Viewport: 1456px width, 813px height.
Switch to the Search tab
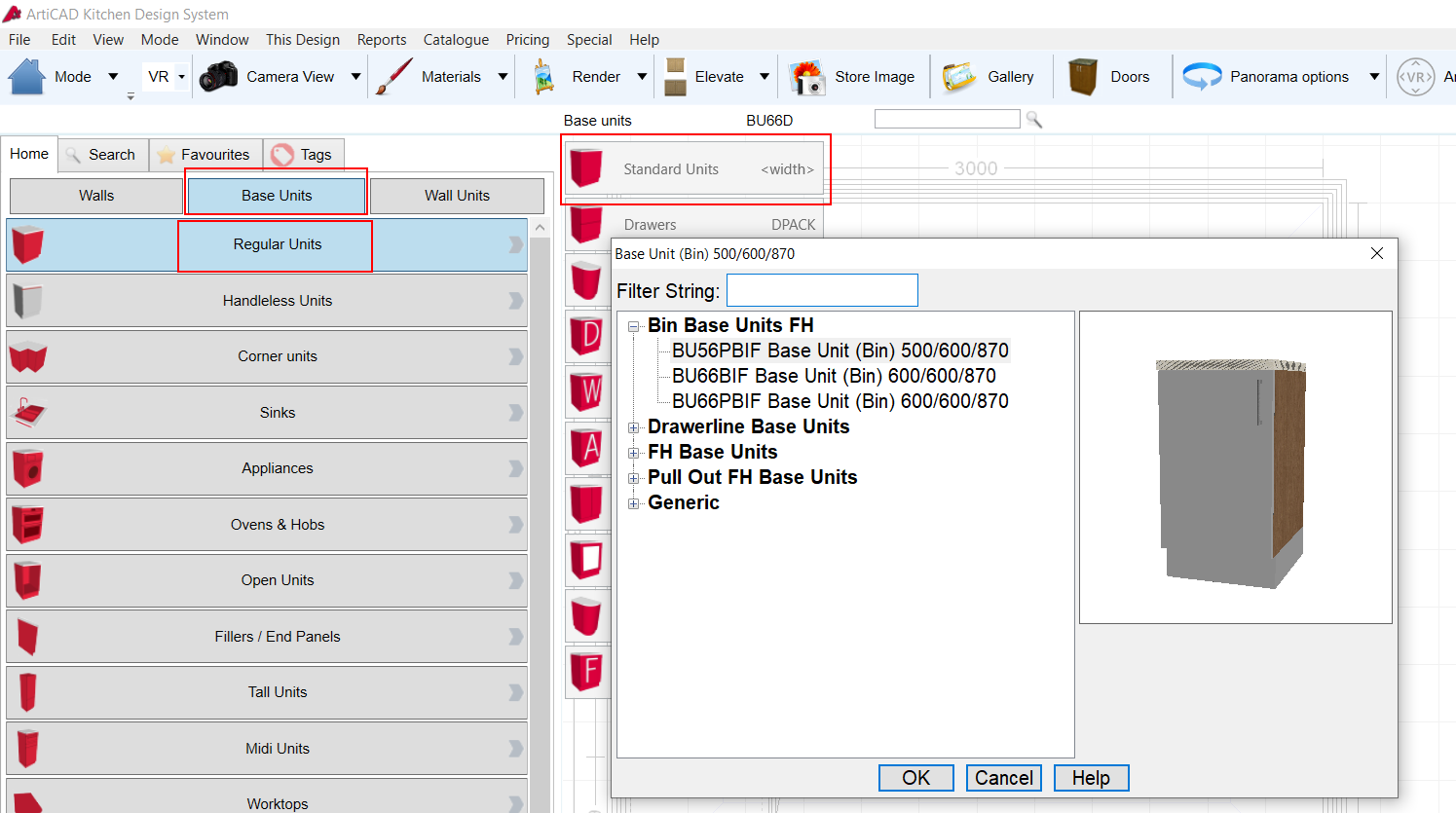103,155
